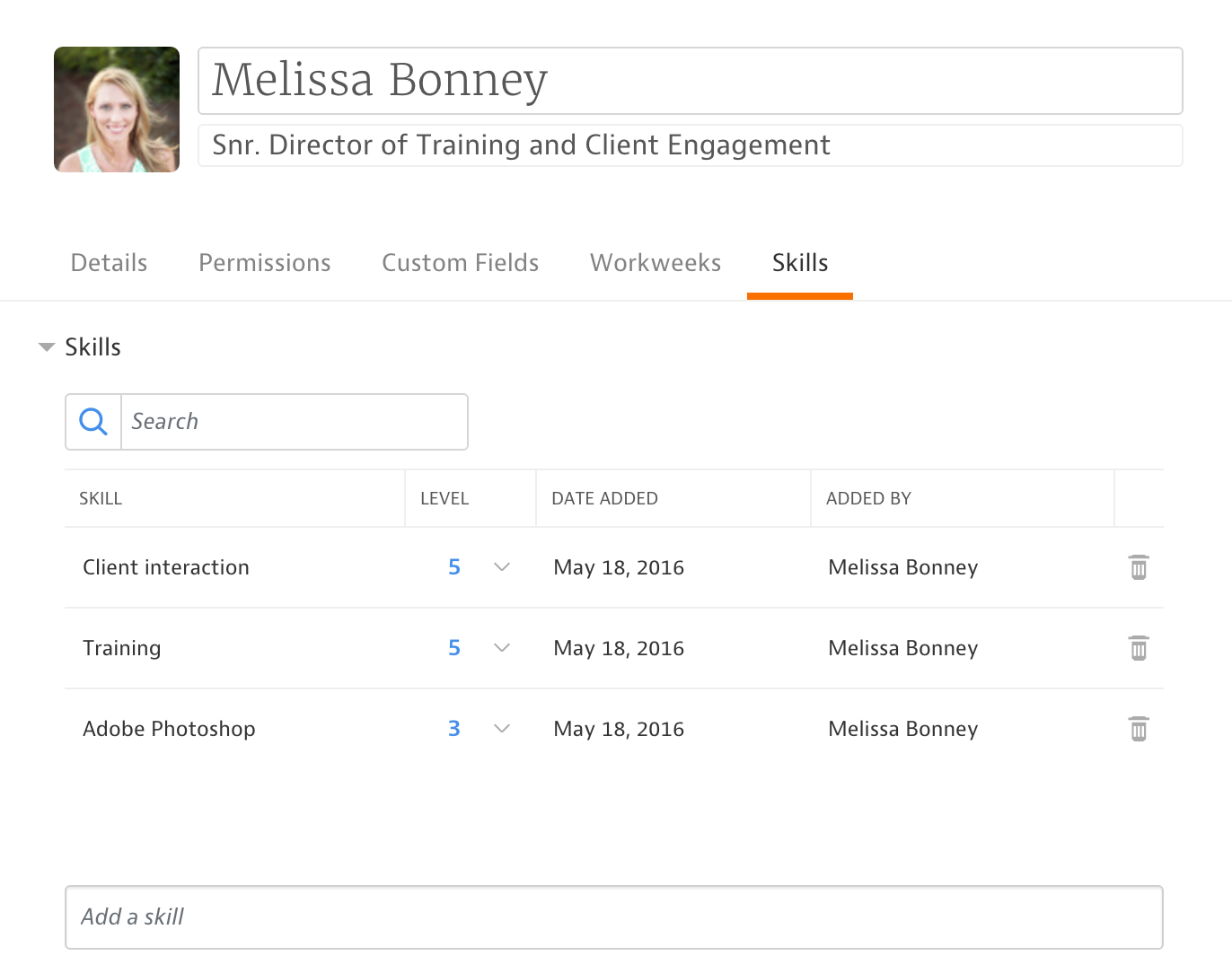Open level dropdown for Client interaction
Screen dimensions: 1232x973
502,567
